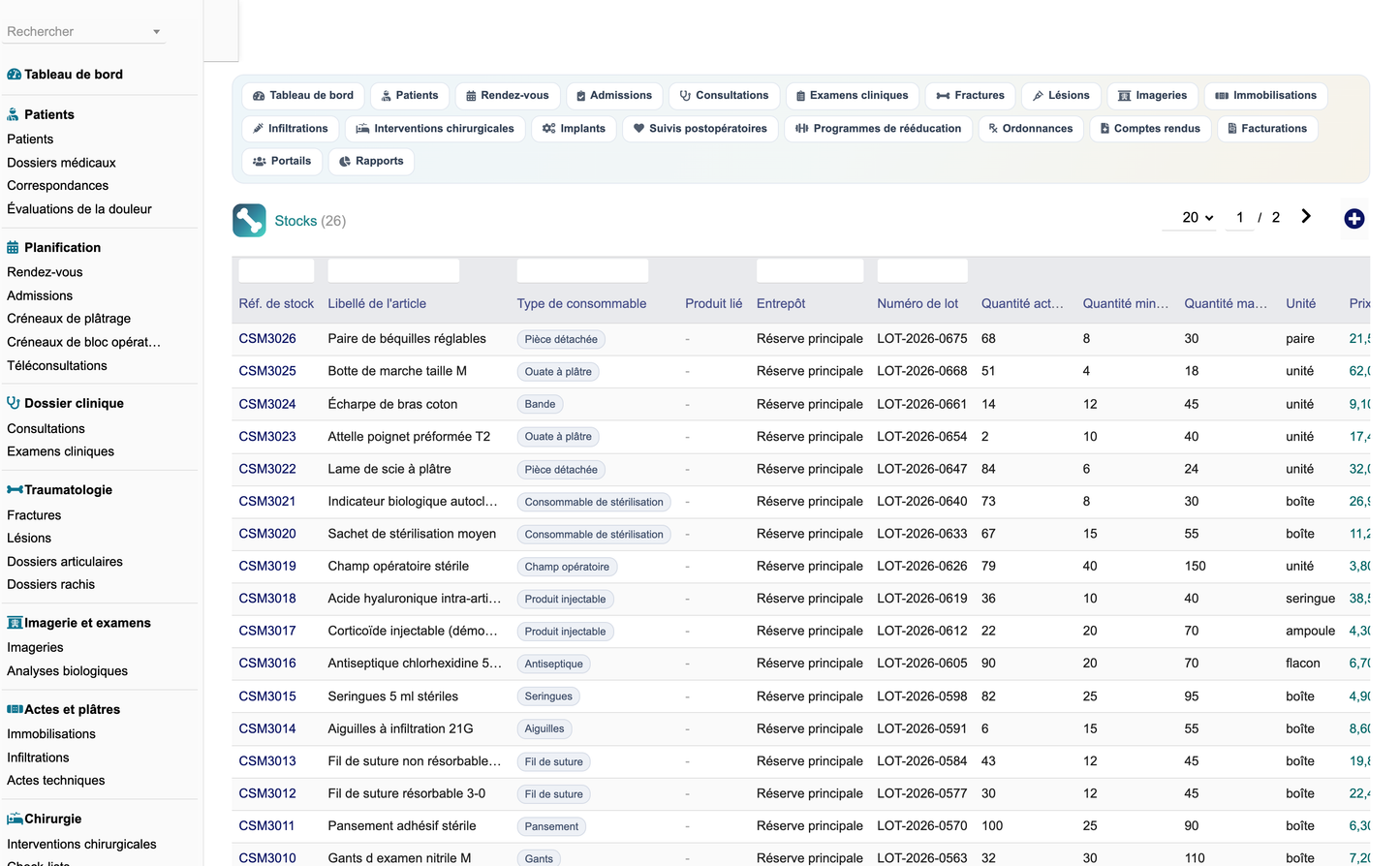Open stock record CSM3019
The width and height of the screenshot is (1400, 866).
pos(267,567)
